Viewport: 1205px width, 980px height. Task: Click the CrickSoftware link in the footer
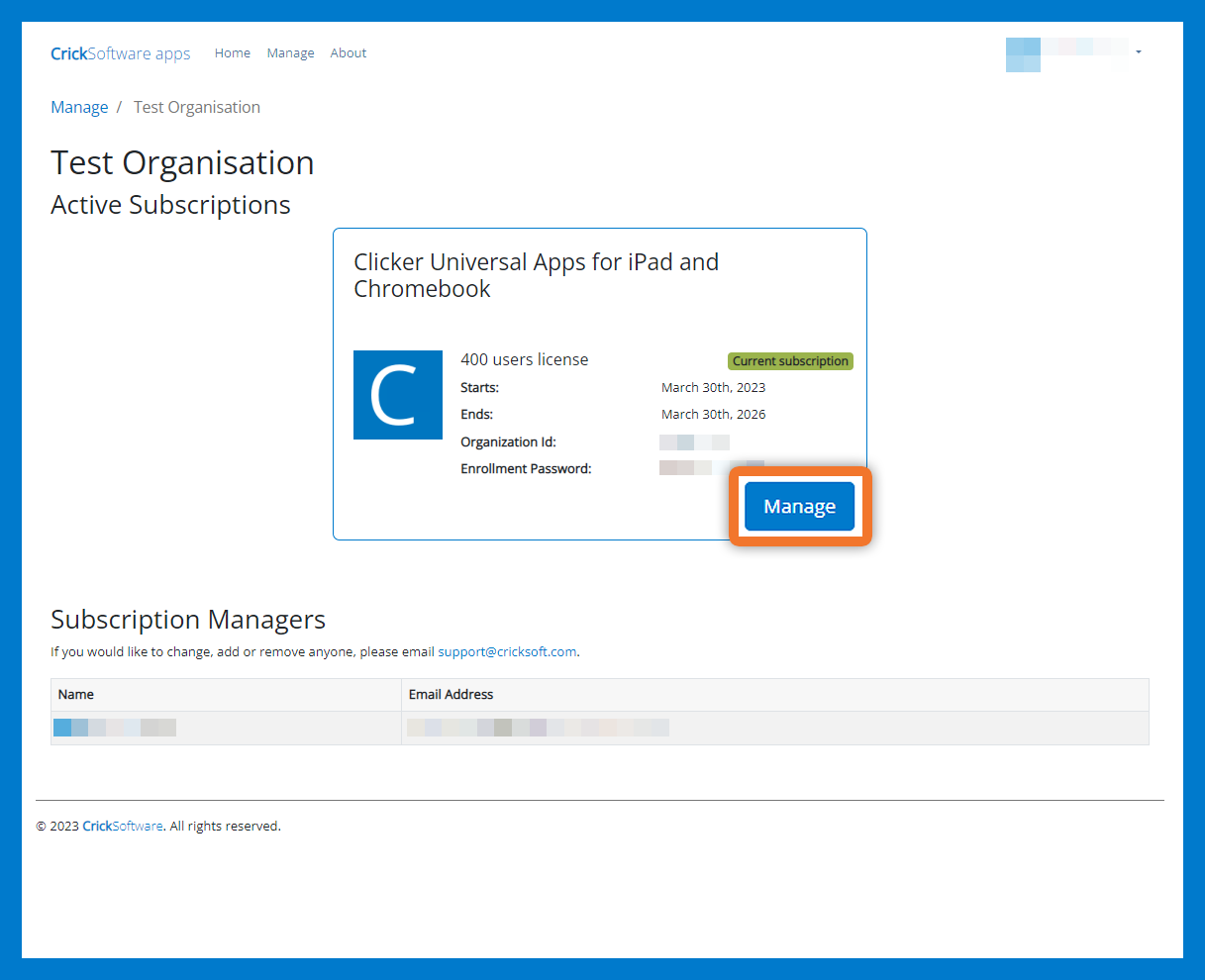tap(122, 827)
